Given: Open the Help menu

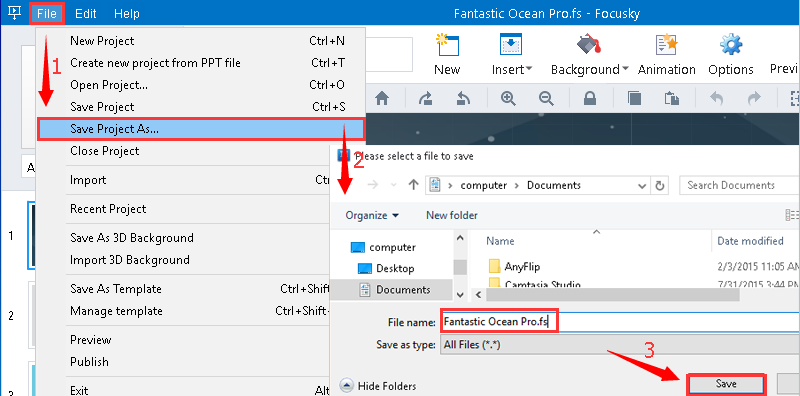Looking at the screenshot, I should pyautogui.click(x=127, y=13).
